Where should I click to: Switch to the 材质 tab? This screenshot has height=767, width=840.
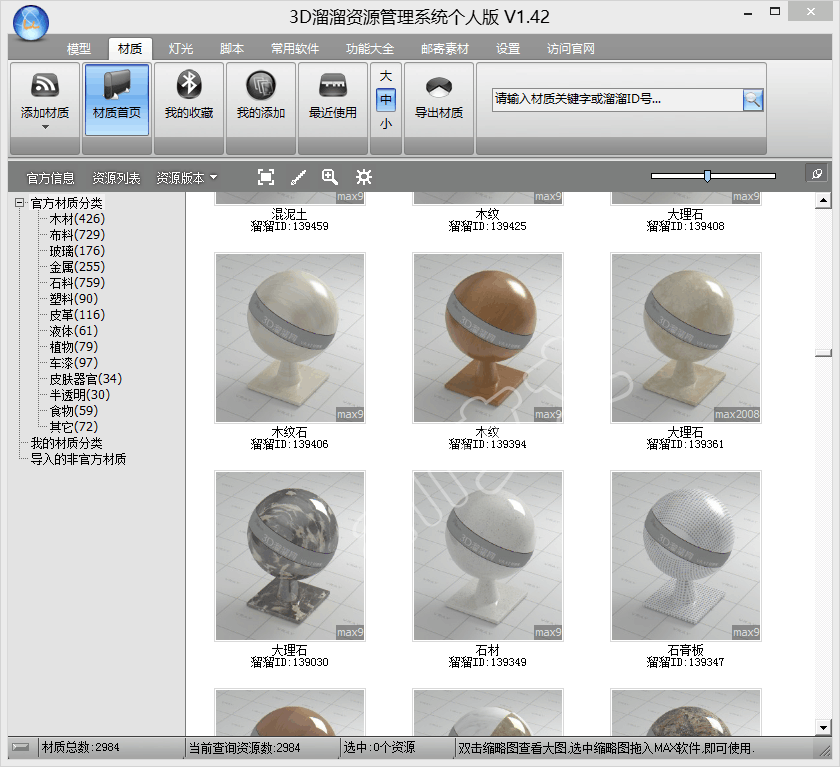(130, 49)
